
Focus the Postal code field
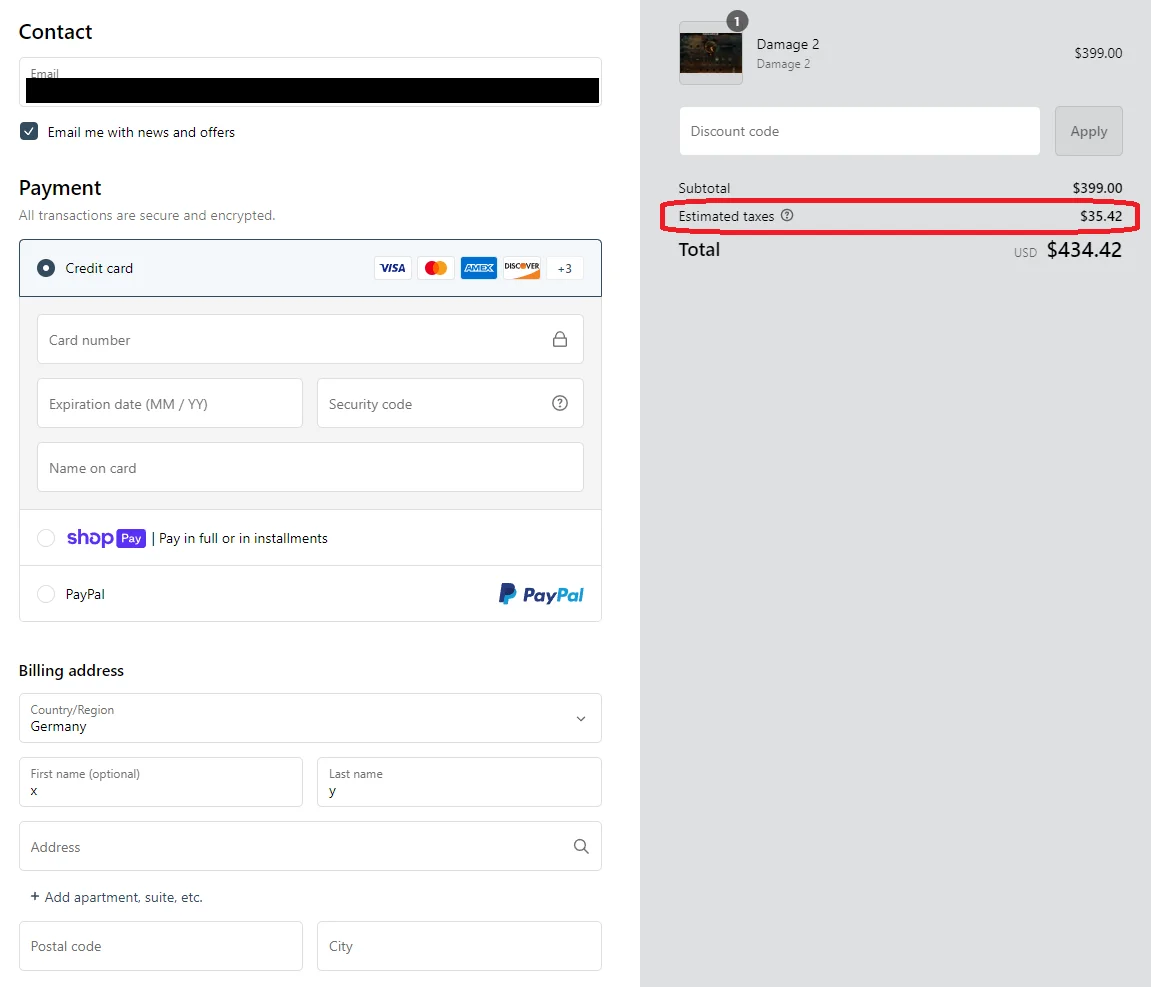[161, 946]
